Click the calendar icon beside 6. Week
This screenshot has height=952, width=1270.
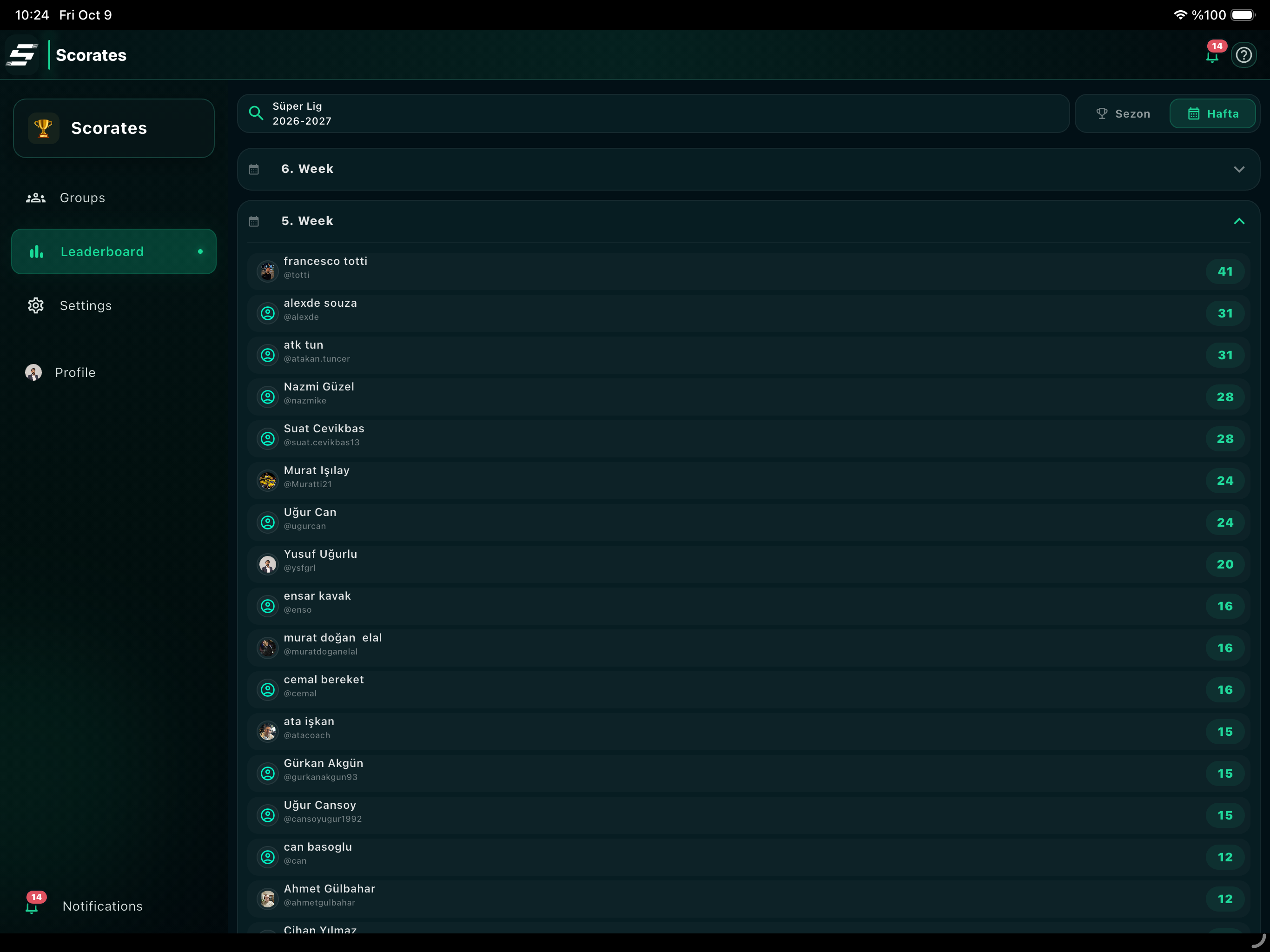[254, 169]
